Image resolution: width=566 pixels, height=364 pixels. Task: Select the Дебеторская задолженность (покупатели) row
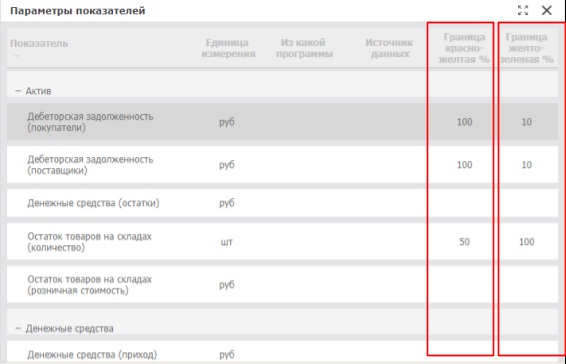pos(282,122)
